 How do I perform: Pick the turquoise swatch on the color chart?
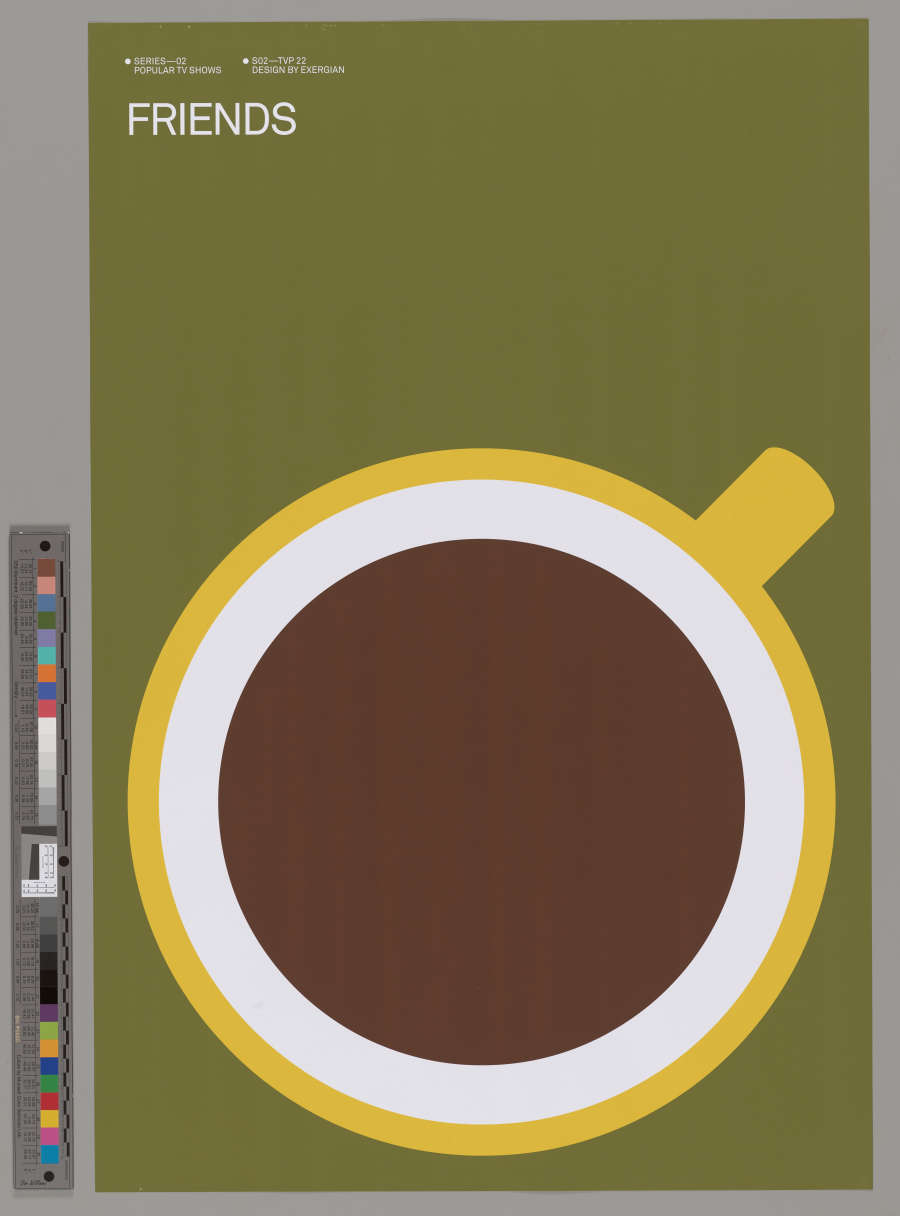[47, 655]
